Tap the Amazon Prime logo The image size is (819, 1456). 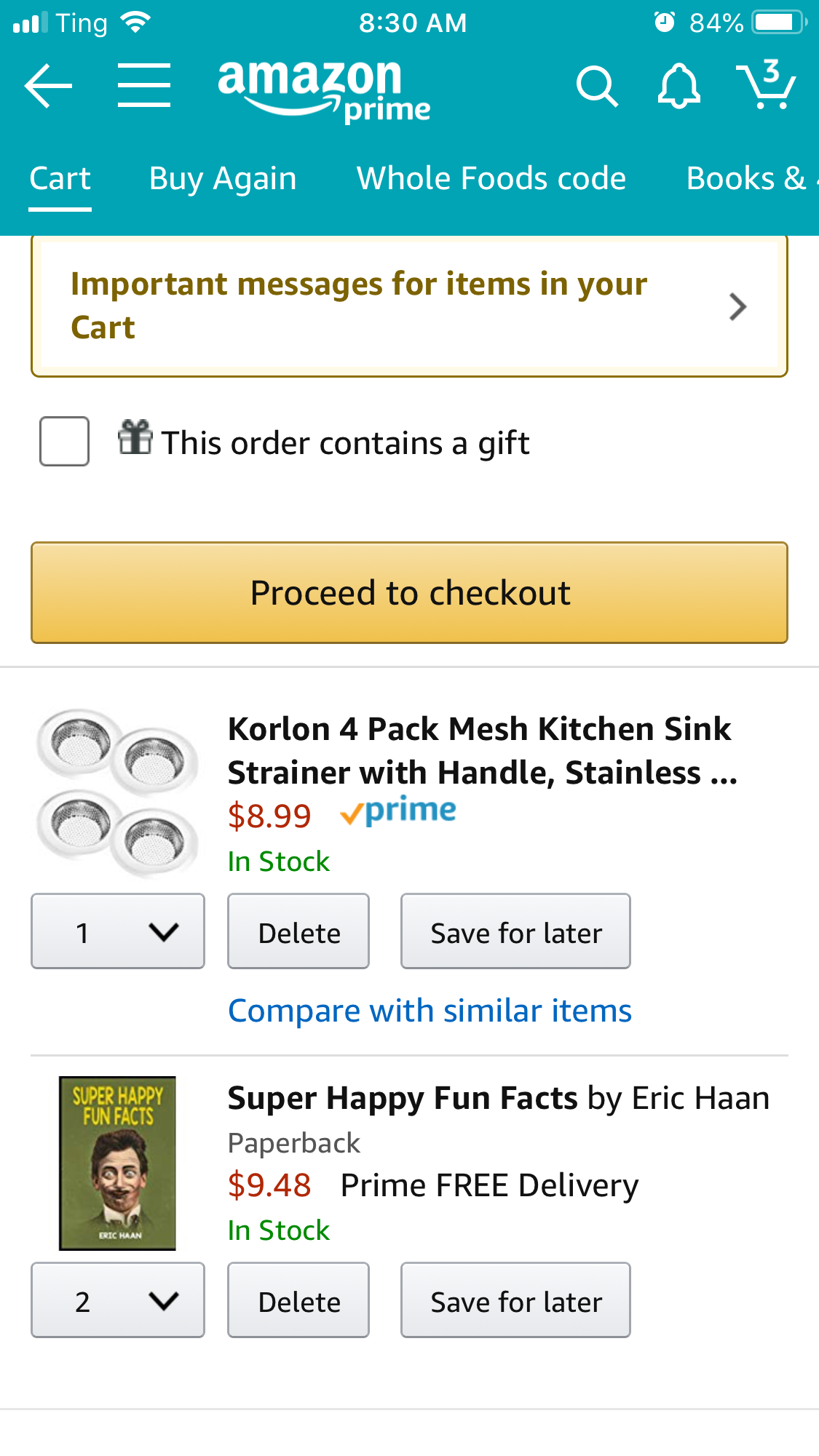[x=324, y=91]
